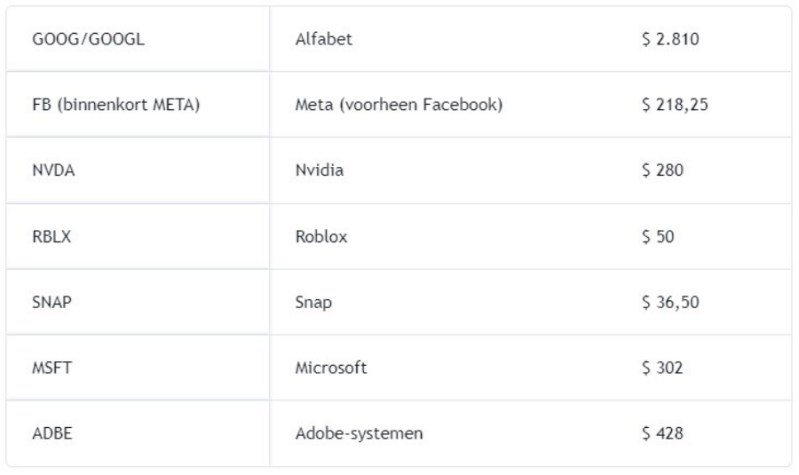
Task: Click the GOOG/GOOGL ticker cell
Action: (78, 39)
